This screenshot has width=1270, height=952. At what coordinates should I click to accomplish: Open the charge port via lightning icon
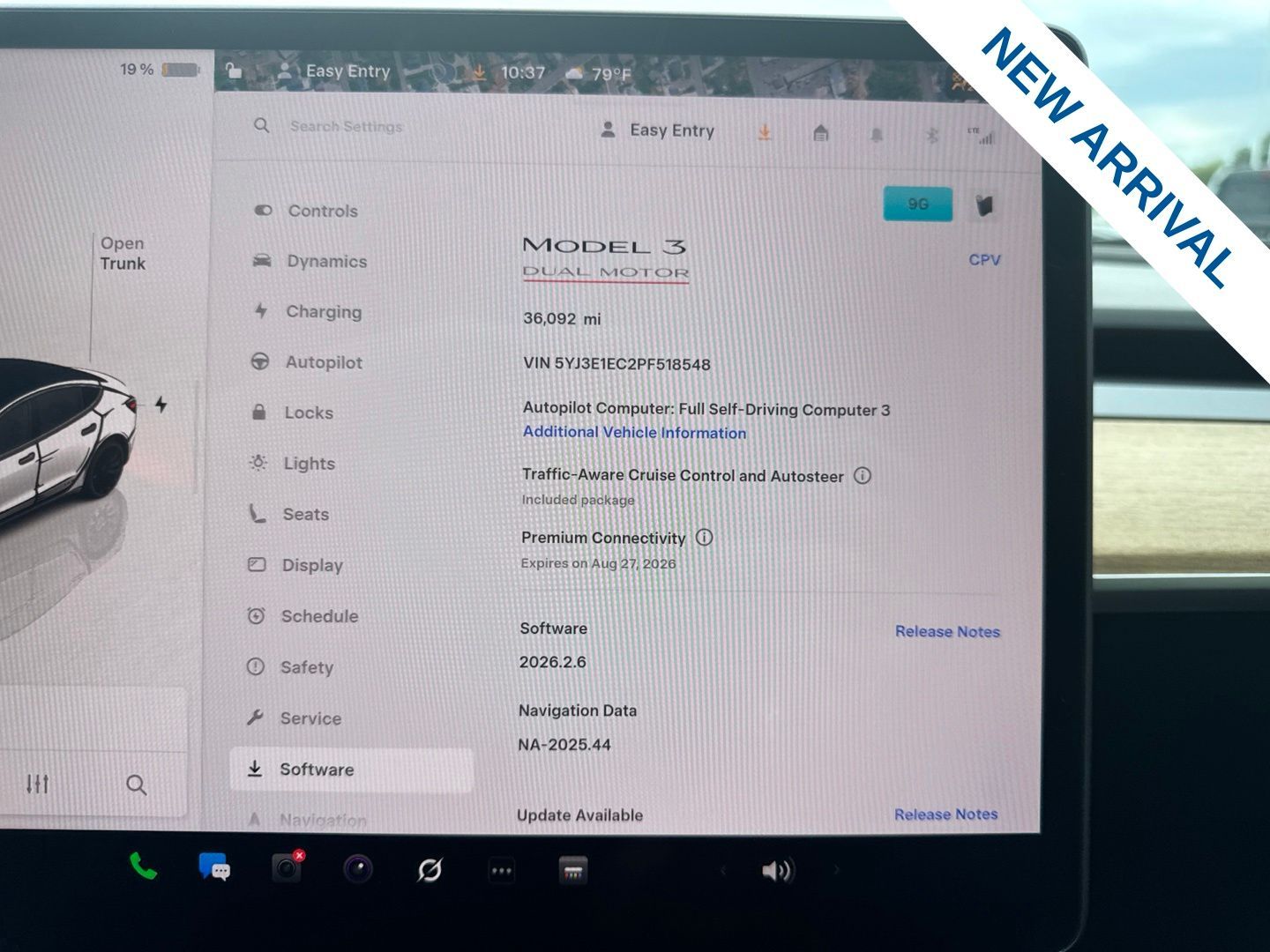pos(161,404)
